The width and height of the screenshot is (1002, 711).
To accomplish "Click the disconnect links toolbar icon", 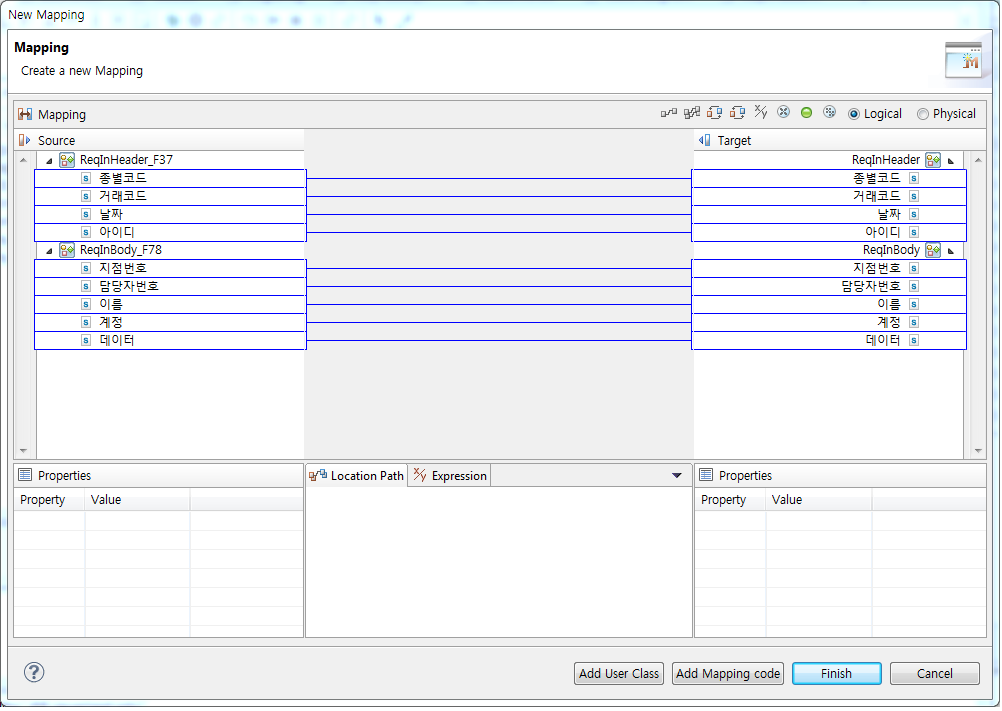I will tap(784, 113).
